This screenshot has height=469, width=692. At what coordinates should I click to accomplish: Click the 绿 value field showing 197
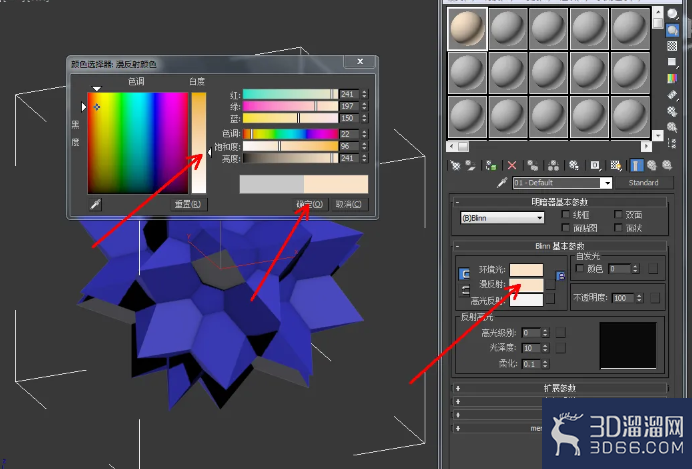[x=350, y=106]
